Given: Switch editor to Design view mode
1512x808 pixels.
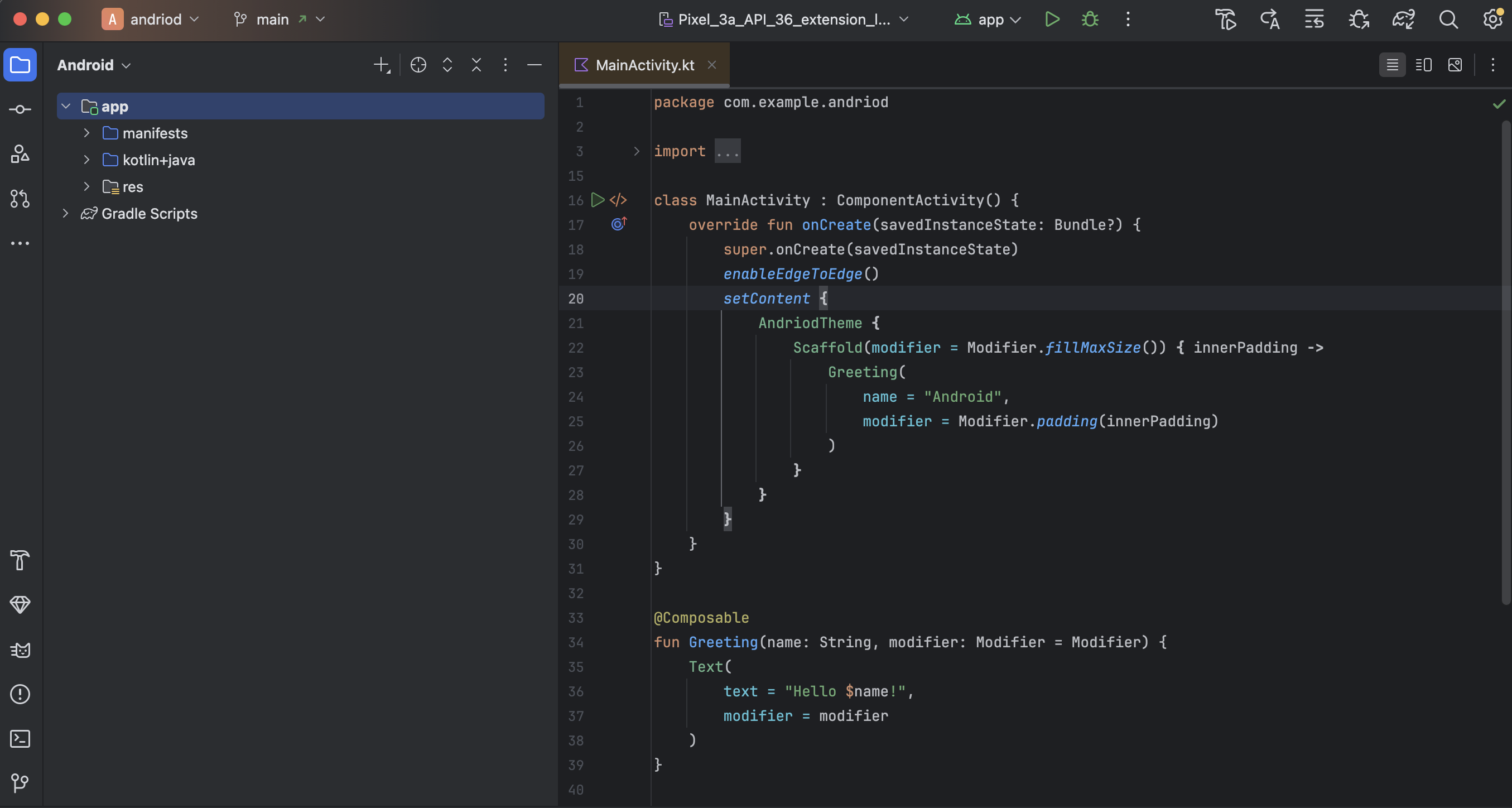Looking at the screenshot, I should click(x=1455, y=65).
